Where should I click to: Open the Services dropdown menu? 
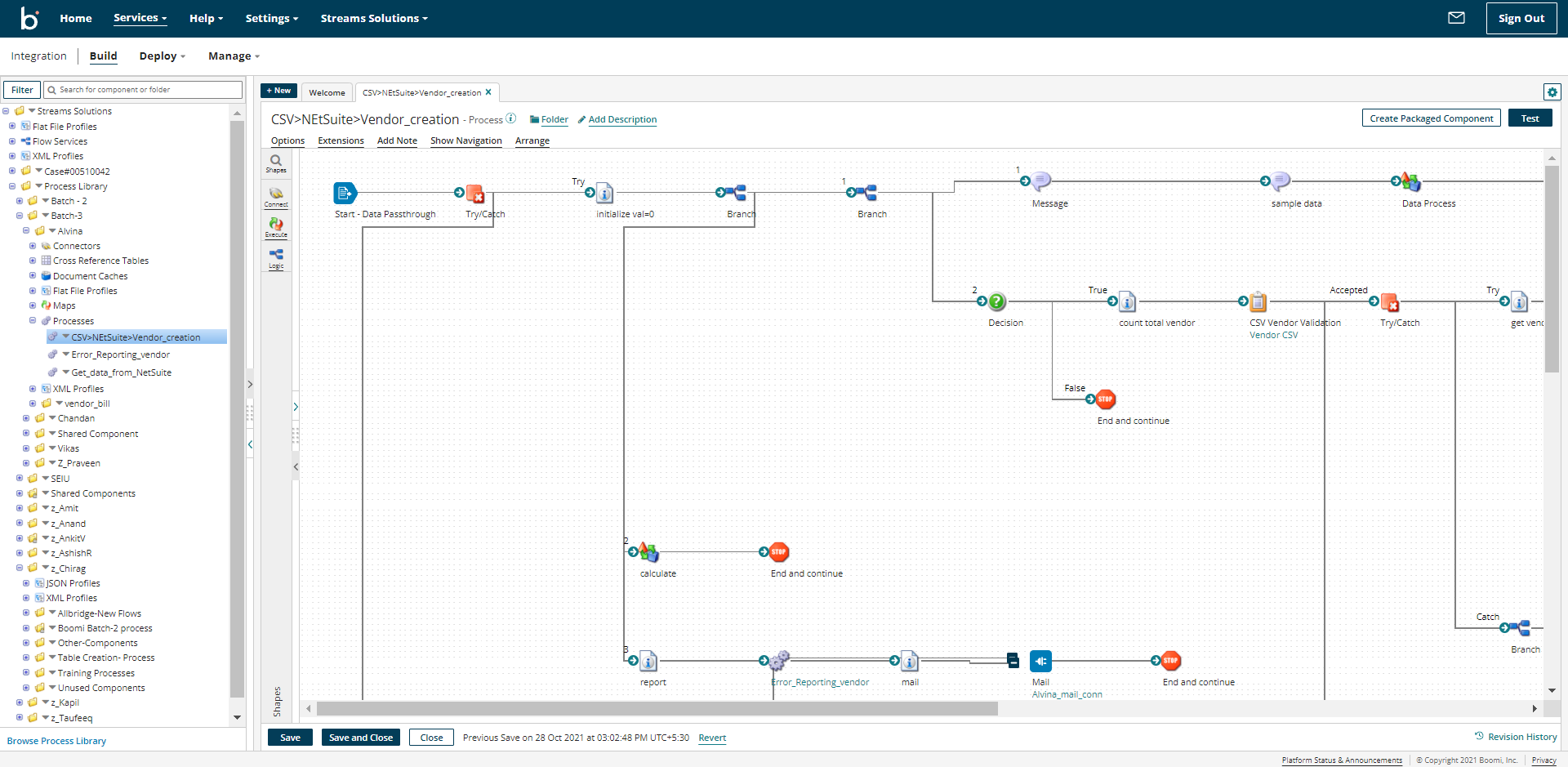click(140, 18)
